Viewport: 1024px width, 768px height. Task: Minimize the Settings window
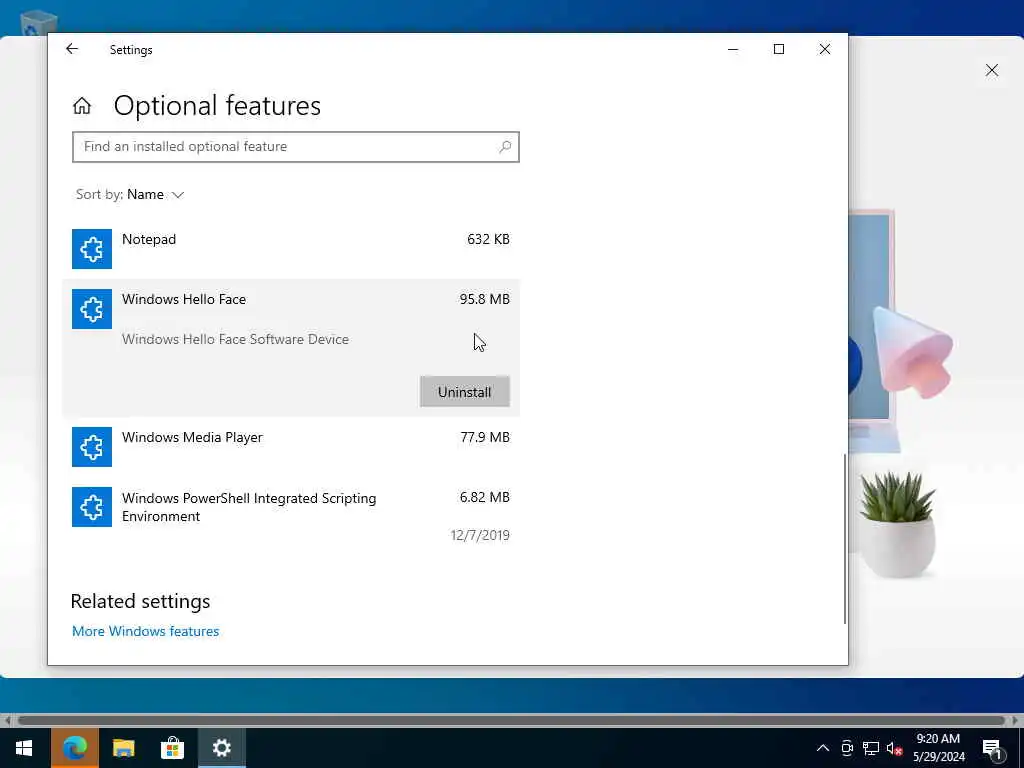tap(733, 49)
